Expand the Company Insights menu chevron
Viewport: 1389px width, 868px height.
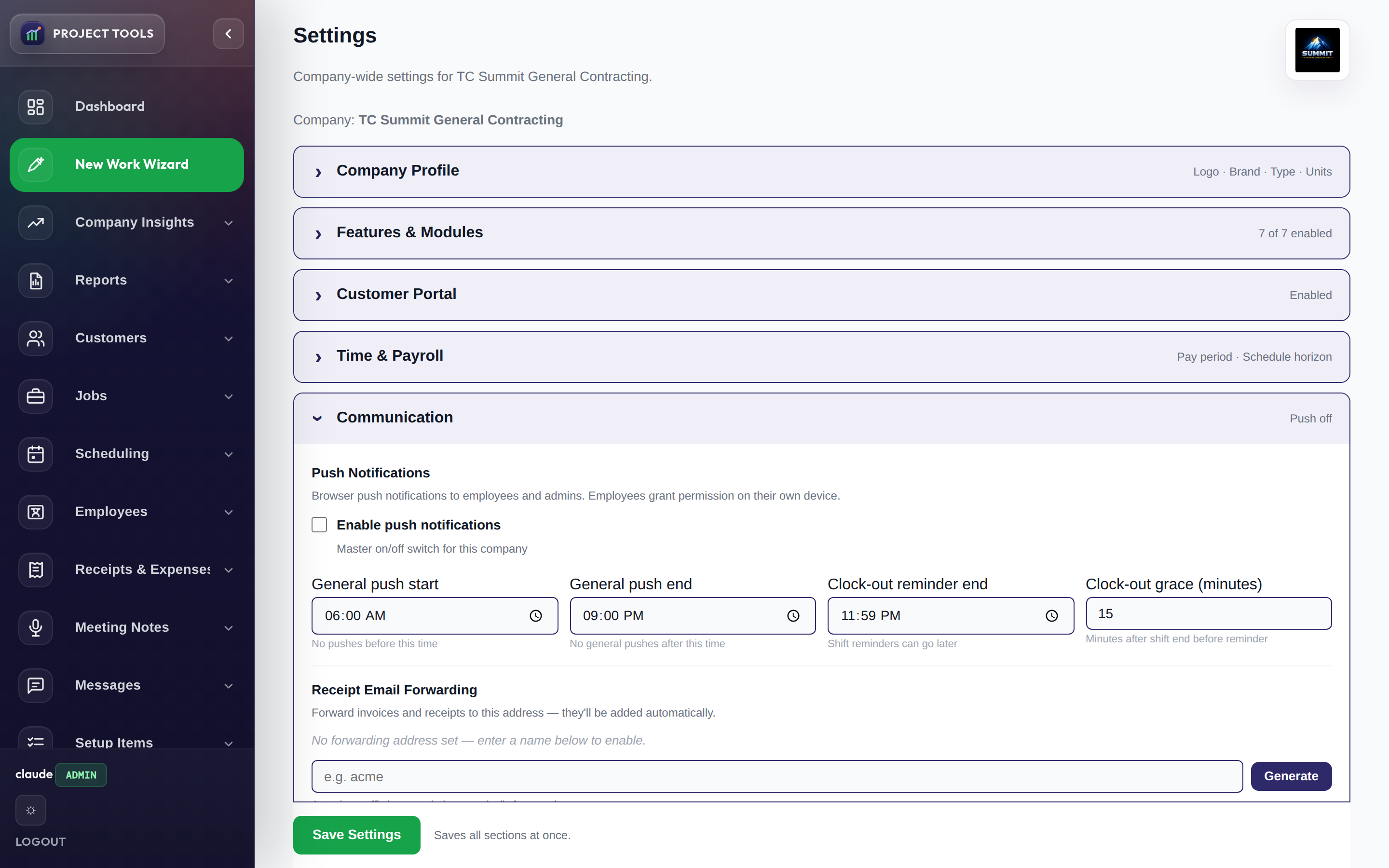229,223
